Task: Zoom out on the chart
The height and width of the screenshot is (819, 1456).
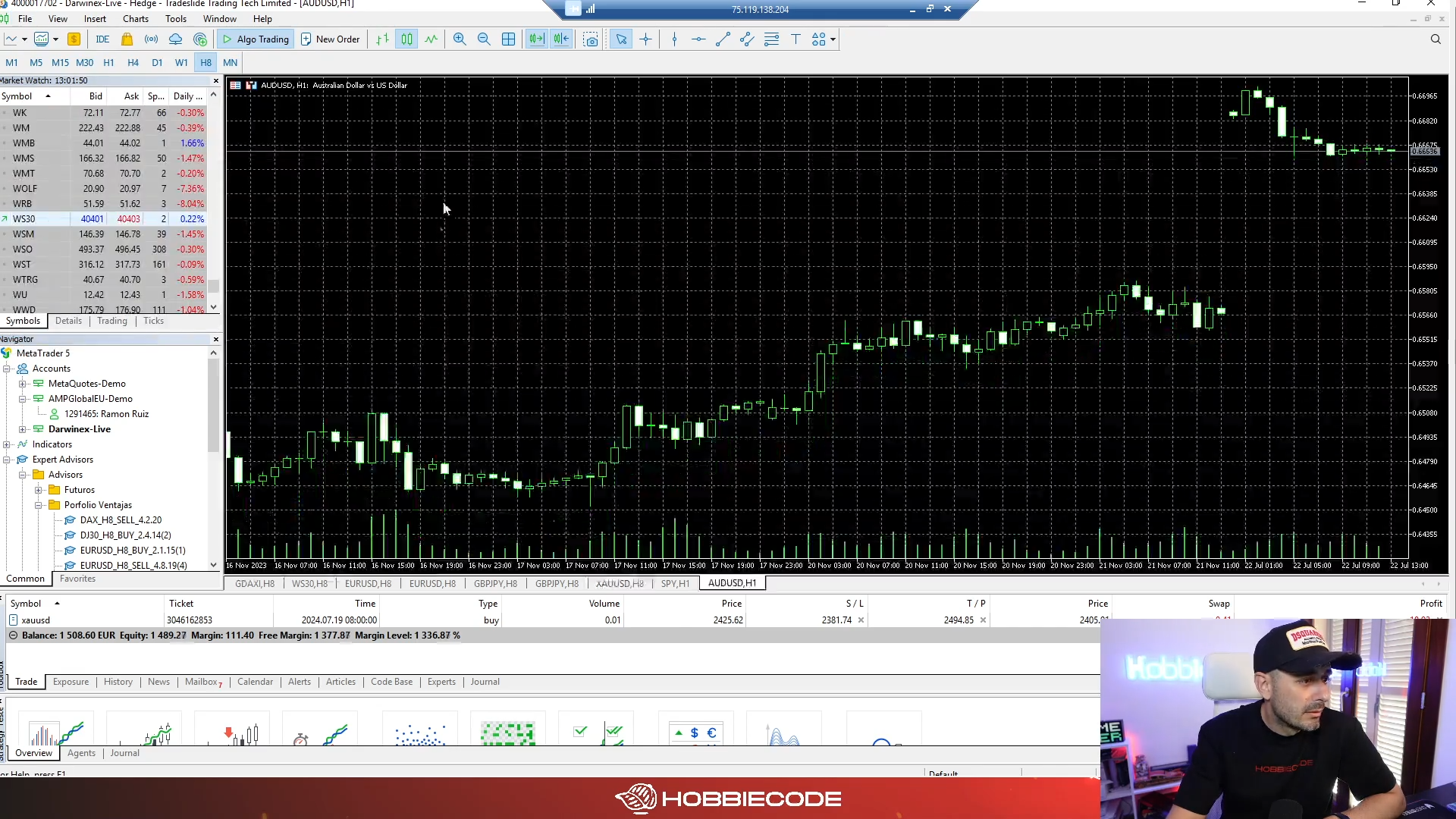Action: tap(484, 39)
